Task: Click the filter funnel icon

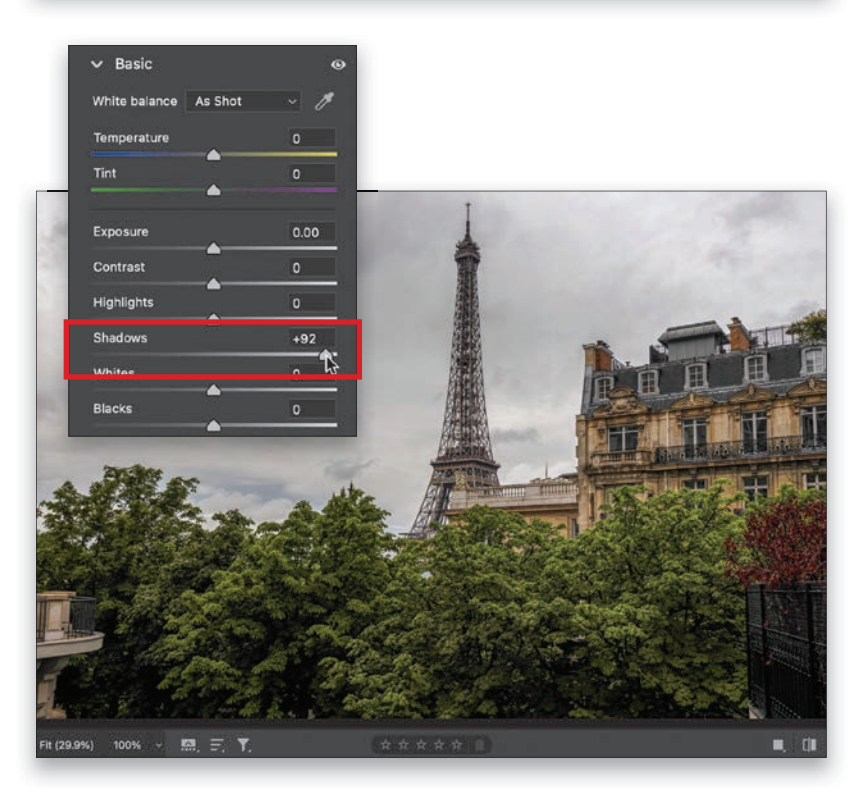Action: tap(243, 745)
